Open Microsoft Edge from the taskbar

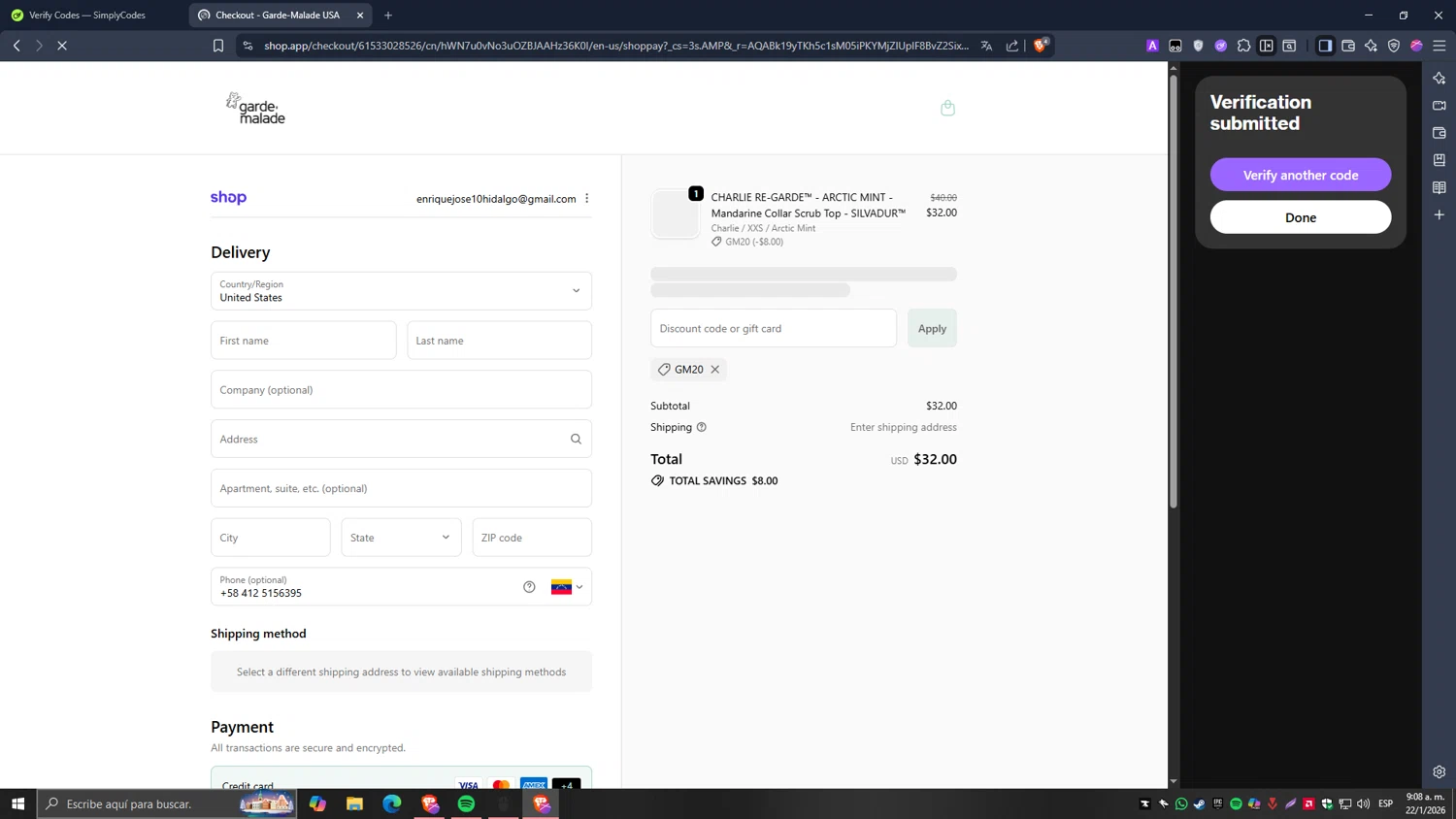pos(392,803)
